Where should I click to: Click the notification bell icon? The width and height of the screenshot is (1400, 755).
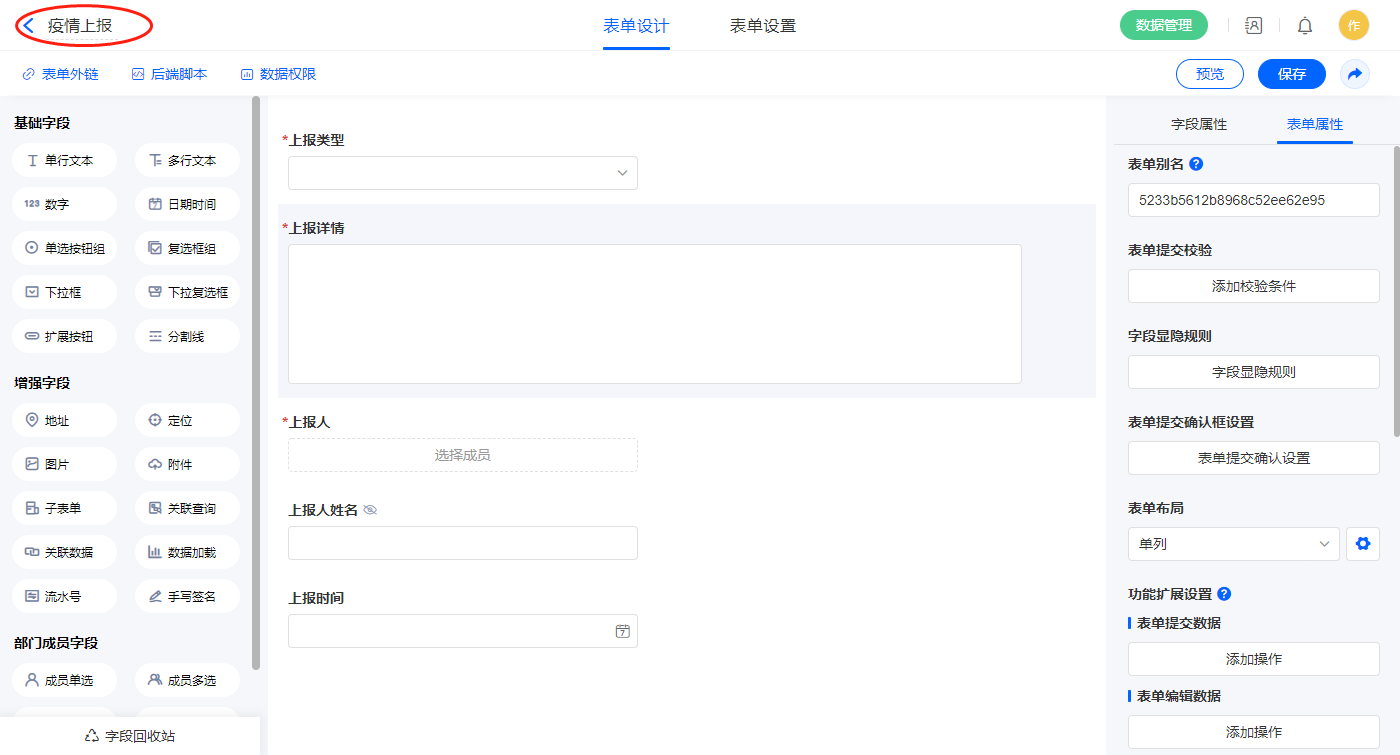pyautogui.click(x=1304, y=26)
